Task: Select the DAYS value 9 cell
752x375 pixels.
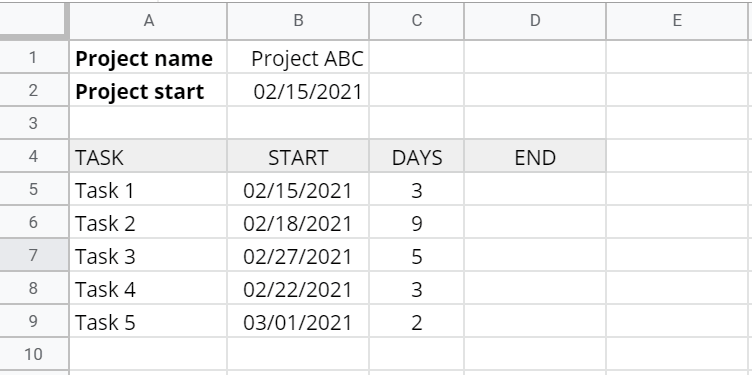Action: [x=416, y=222]
